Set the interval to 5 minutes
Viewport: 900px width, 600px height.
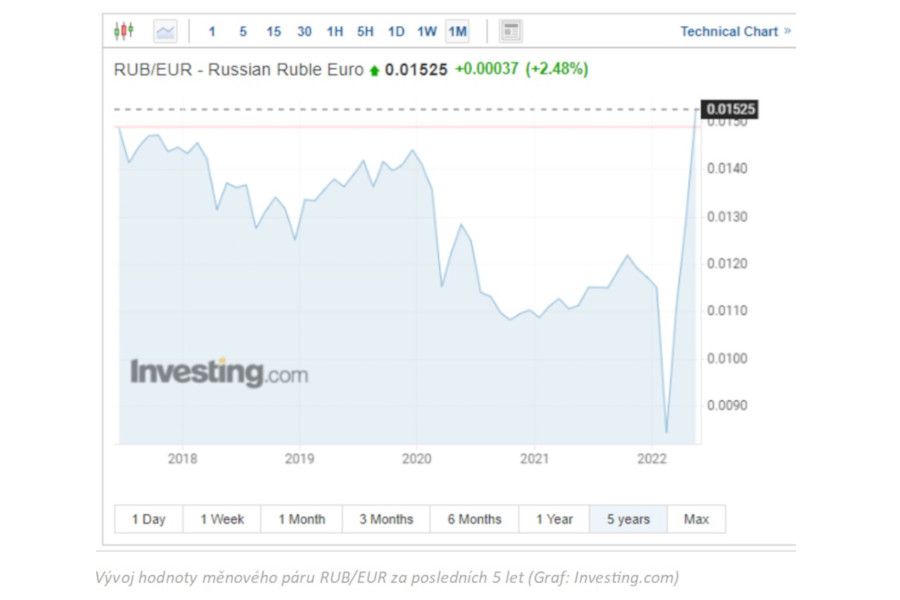243,31
